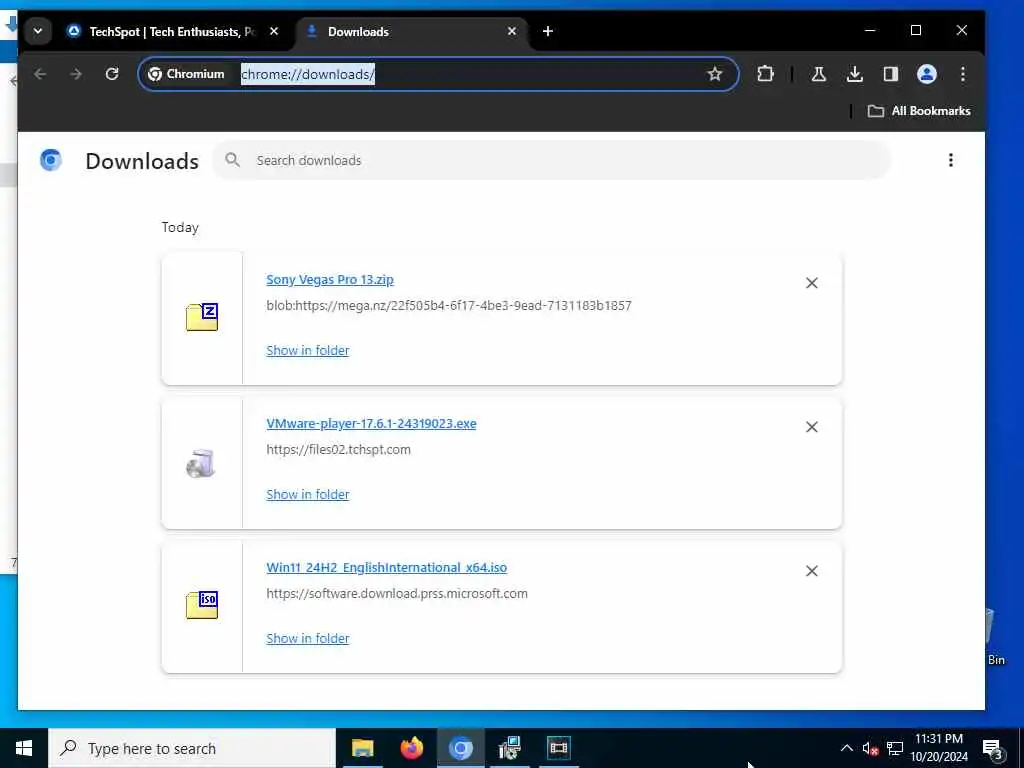Open the toolbar downloads tray icon
This screenshot has width=1024, height=768.
click(854, 74)
